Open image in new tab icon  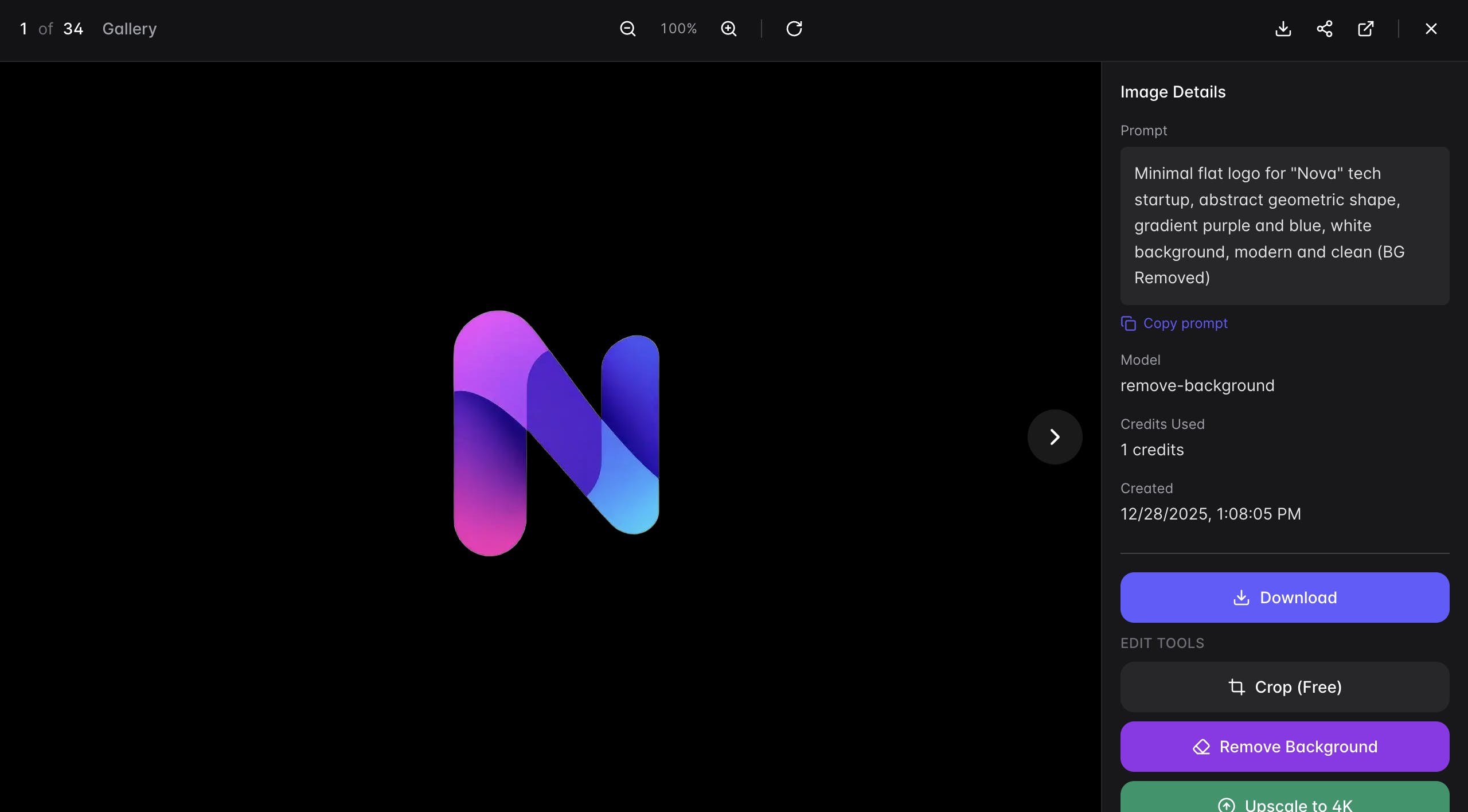pos(1366,29)
